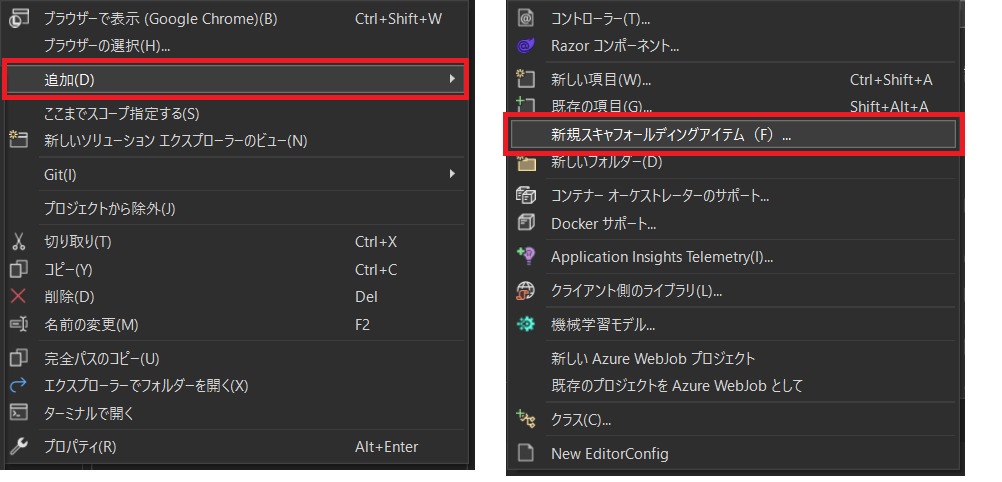The height and width of the screenshot is (482, 1002).
Task: Select ブラウザーで表示 (Google Chrome)(B)
Action: (x=160, y=19)
